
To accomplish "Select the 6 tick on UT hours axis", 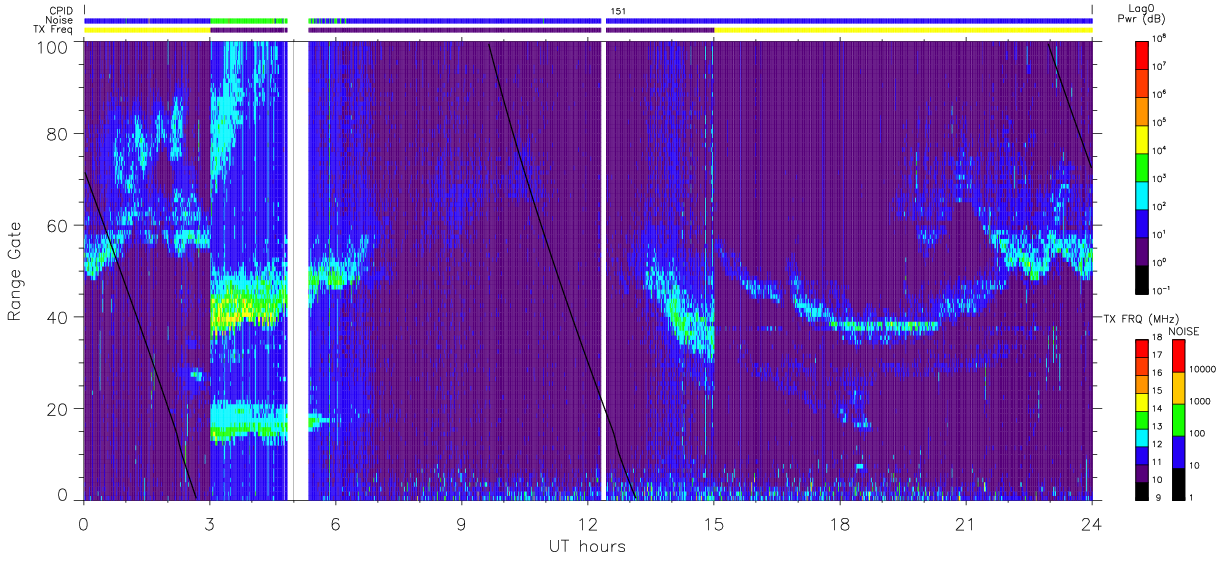I will (x=335, y=524).
